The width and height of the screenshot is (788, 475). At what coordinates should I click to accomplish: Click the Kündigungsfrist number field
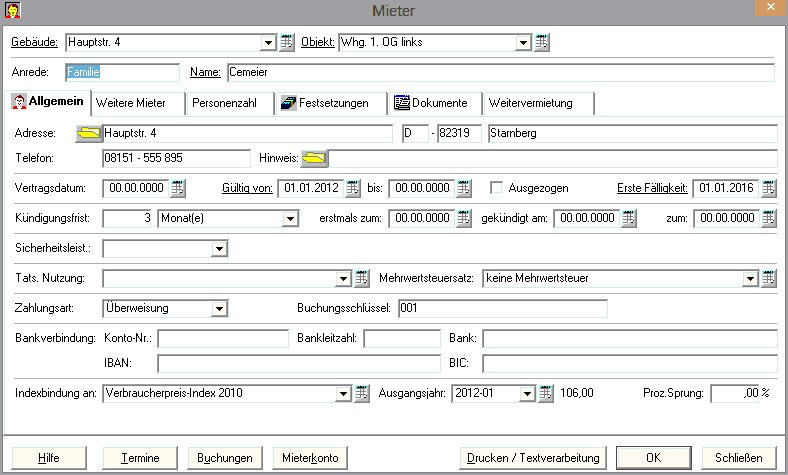pyautogui.click(x=127, y=219)
